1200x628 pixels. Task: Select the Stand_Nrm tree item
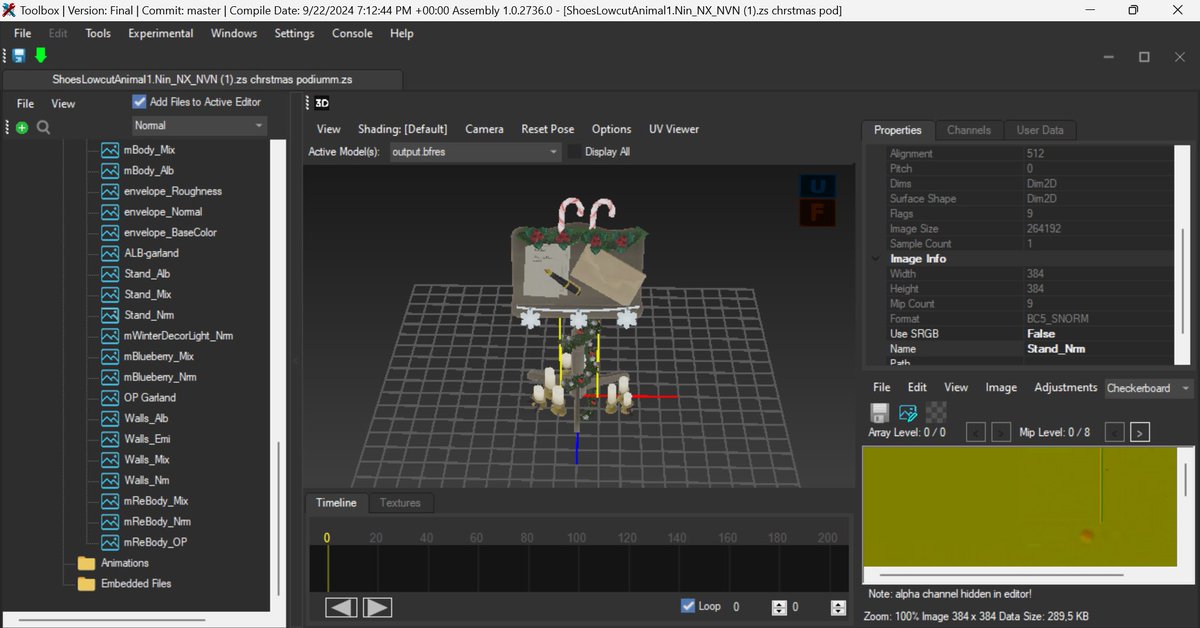click(149, 315)
